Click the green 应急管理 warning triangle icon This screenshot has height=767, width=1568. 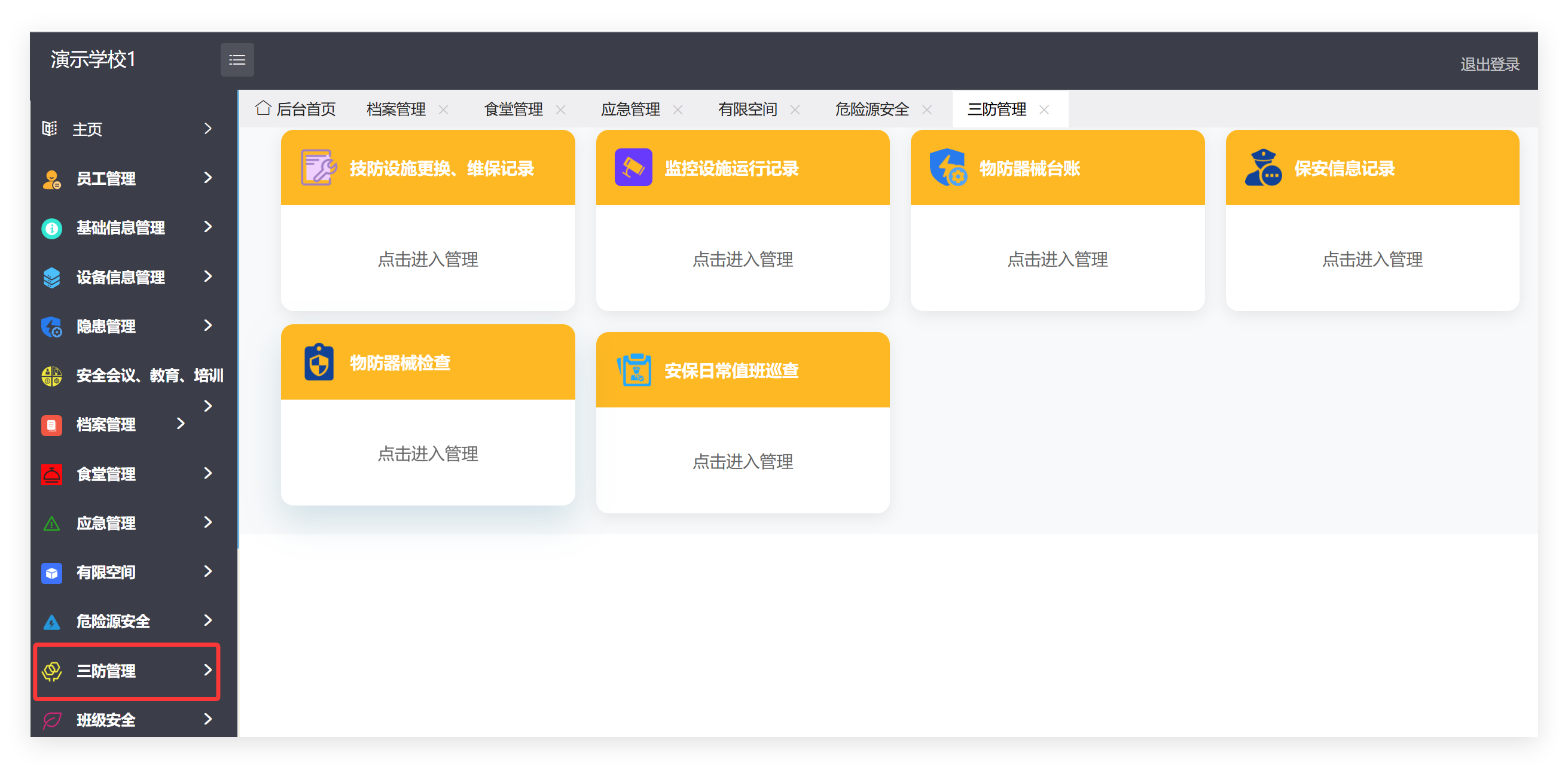(52, 523)
